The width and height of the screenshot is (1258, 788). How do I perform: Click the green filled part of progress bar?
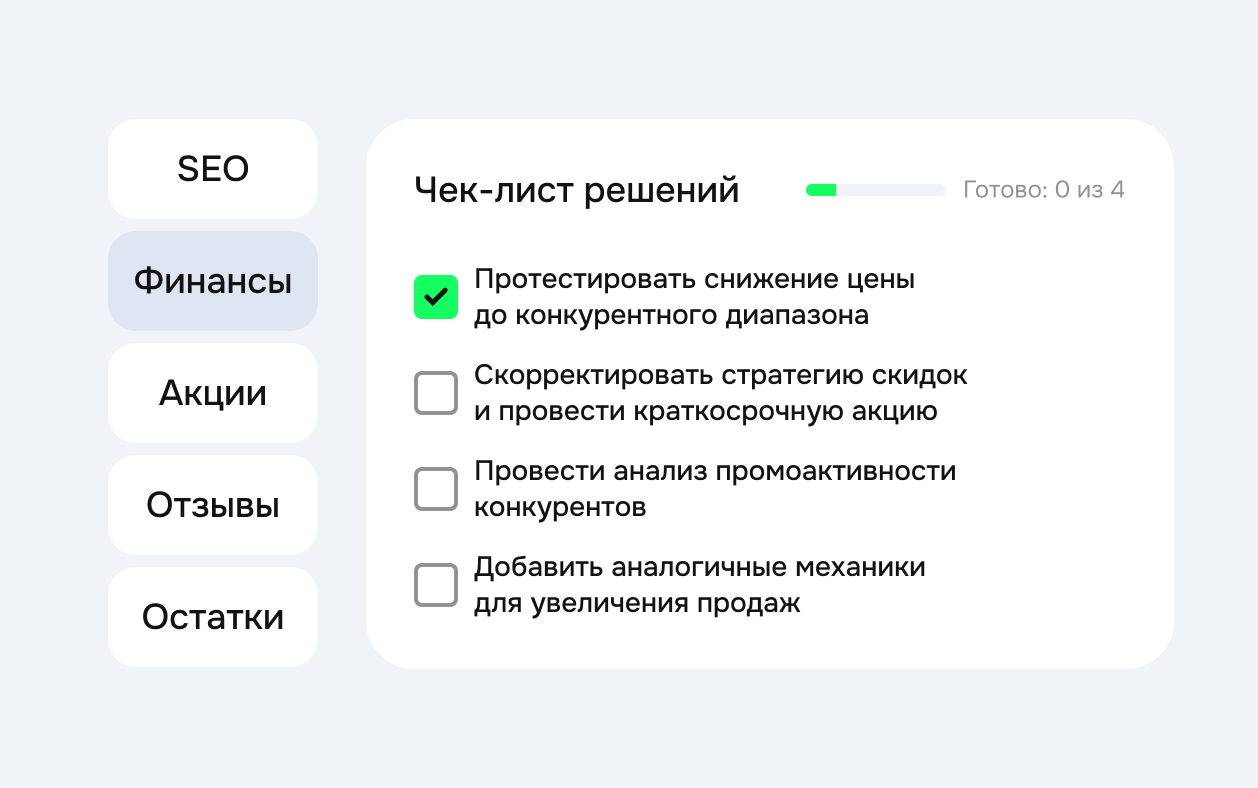point(821,190)
